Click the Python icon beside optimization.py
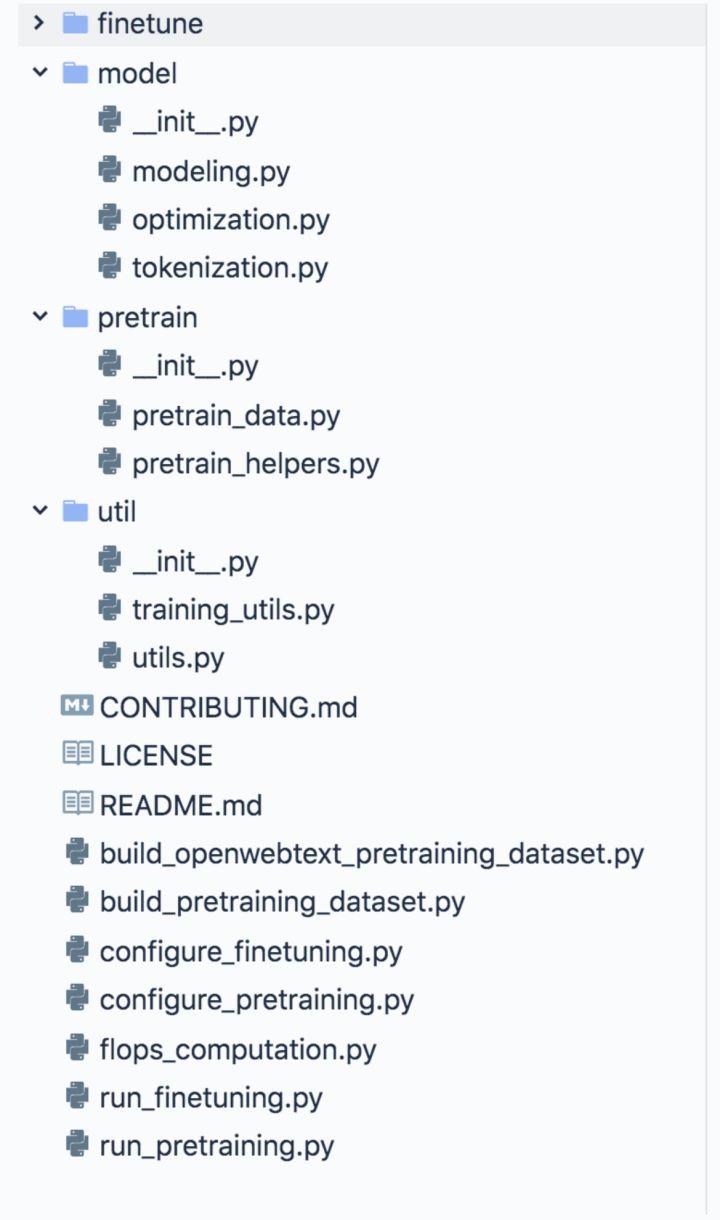 pyautogui.click(x=110, y=218)
